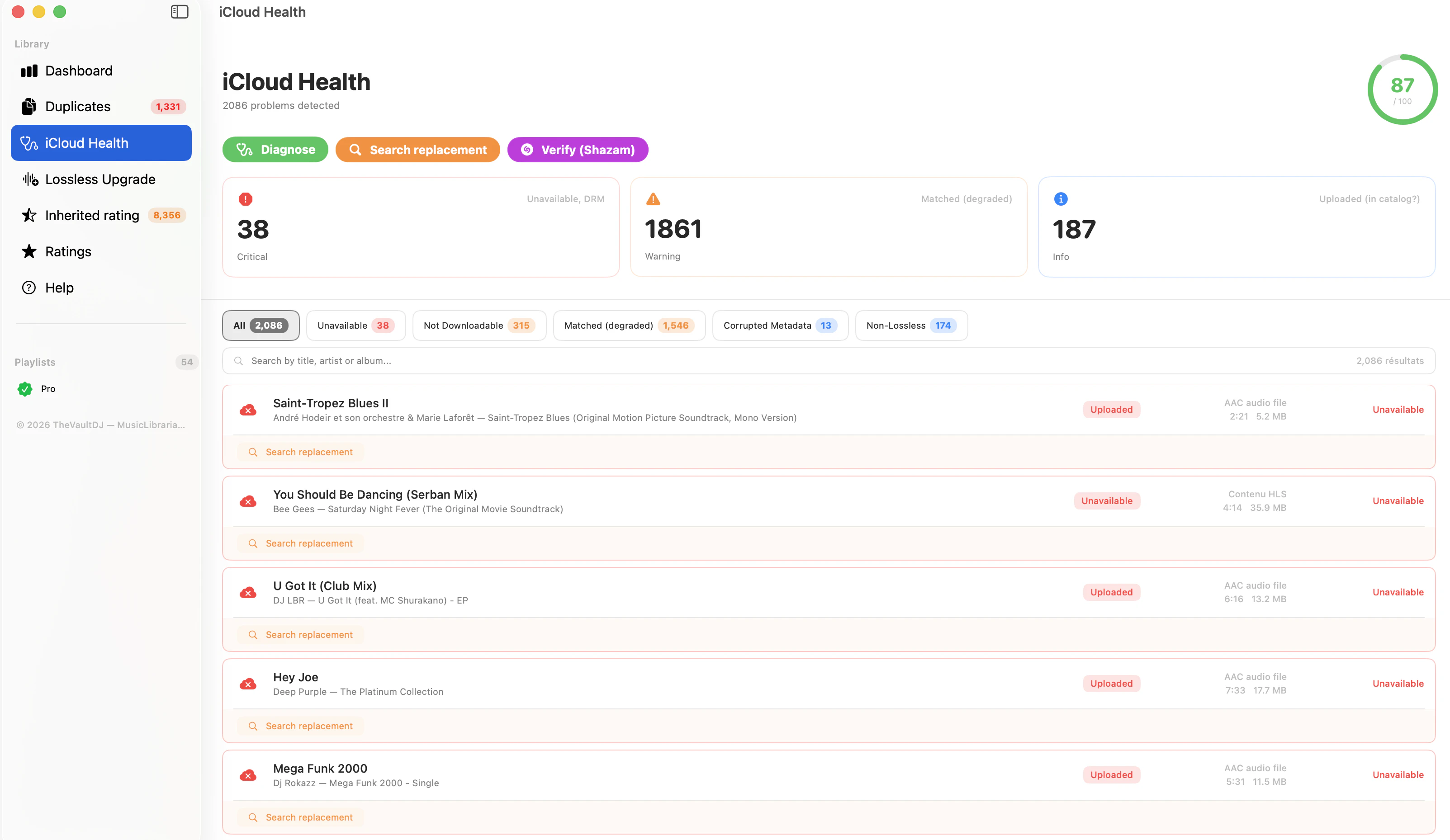
Task: Open Duplicates in the sidebar
Action: coord(78,106)
